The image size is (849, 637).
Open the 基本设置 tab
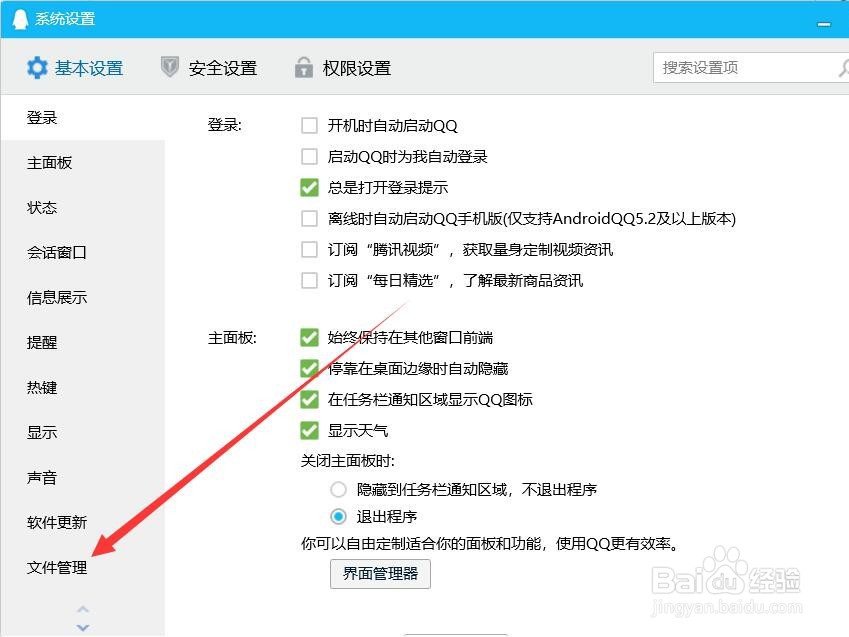[75, 68]
